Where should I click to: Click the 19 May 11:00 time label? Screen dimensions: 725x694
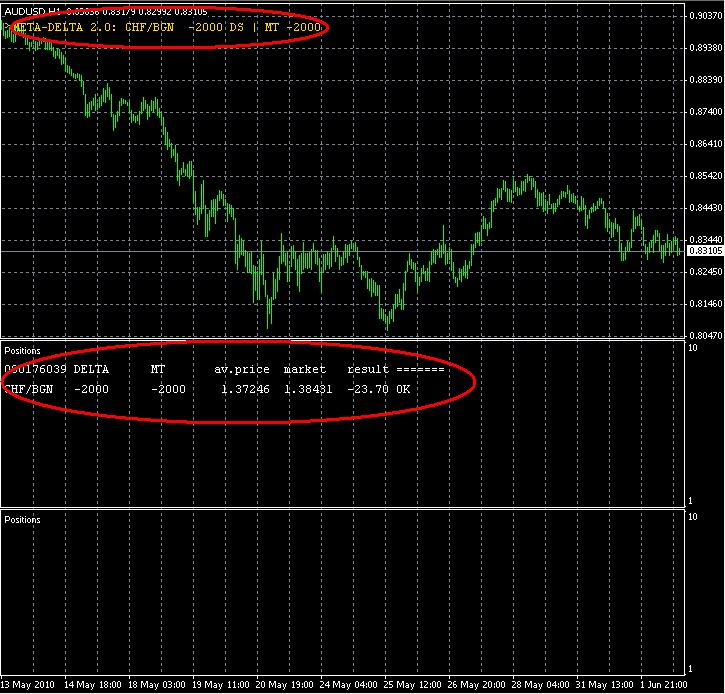pyautogui.click(x=221, y=685)
